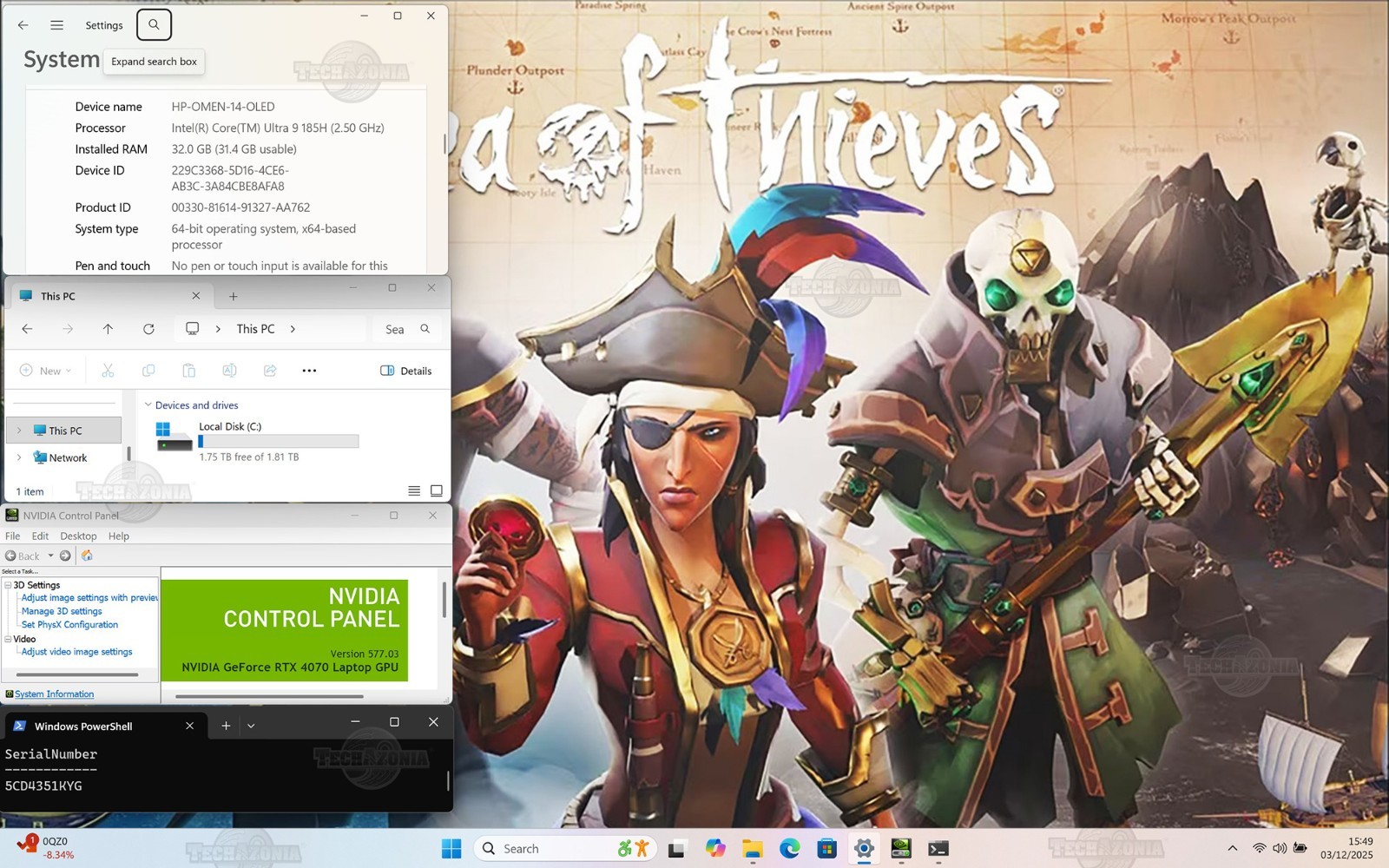The height and width of the screenshot is (868, 1389).
Task: Expand the This PC tree node
Action: pos(19,431)
